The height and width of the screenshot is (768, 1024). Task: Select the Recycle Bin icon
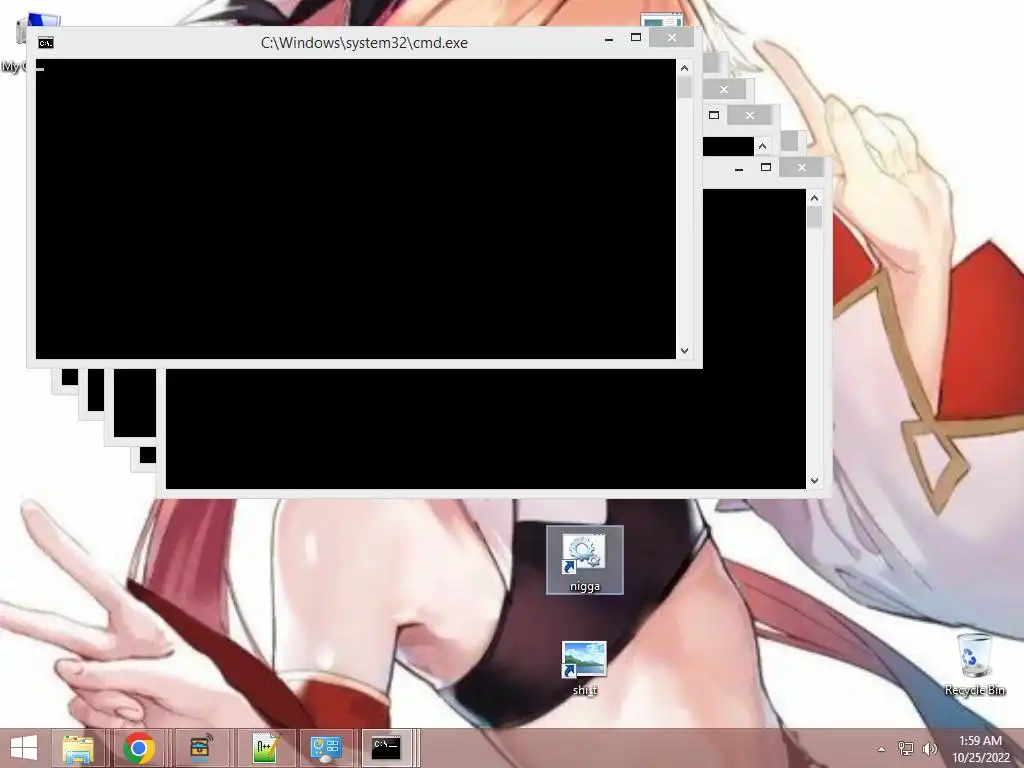click(x=975, y=664)
